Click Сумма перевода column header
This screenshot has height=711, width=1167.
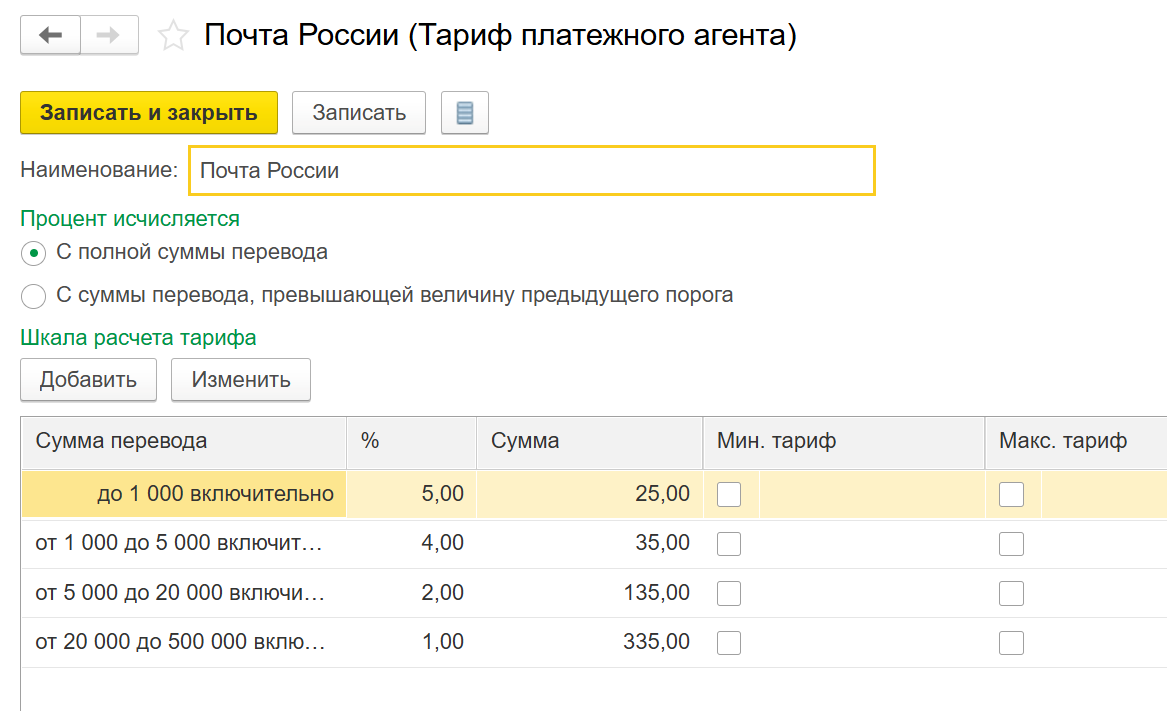(184, 441)
